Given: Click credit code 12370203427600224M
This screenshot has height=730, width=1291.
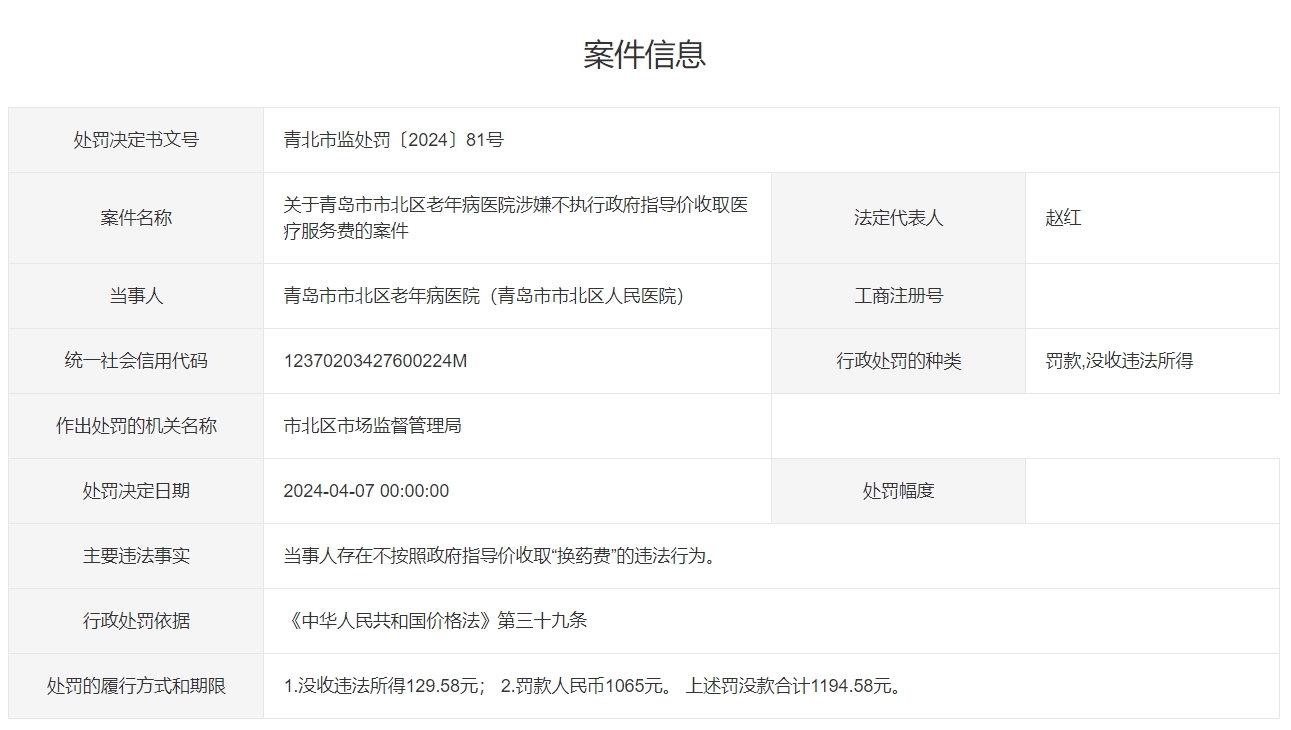Looking at the screenshot, I should point(375,361).
